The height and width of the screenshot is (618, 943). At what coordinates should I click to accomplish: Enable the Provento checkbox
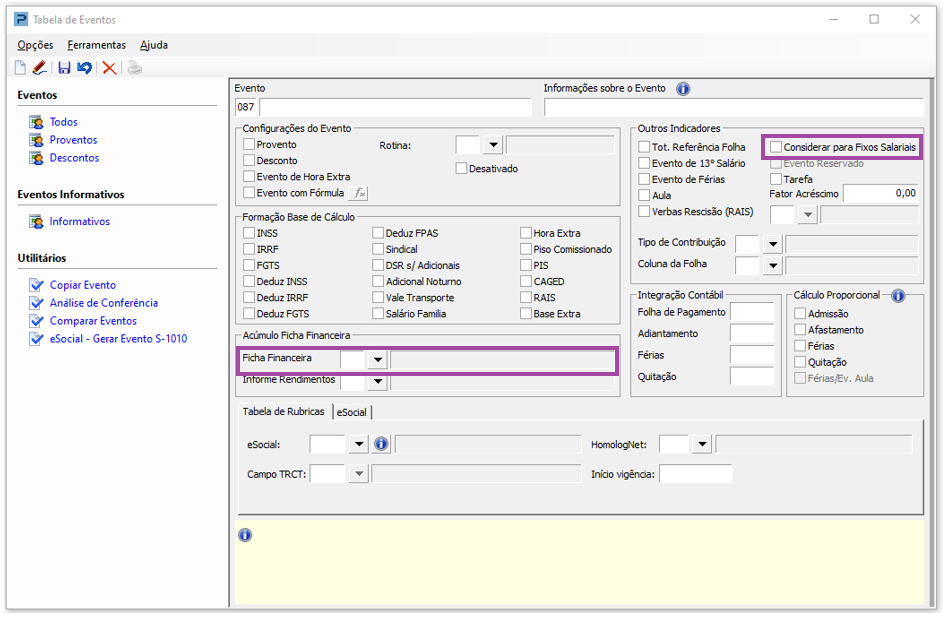pos(250,145)
